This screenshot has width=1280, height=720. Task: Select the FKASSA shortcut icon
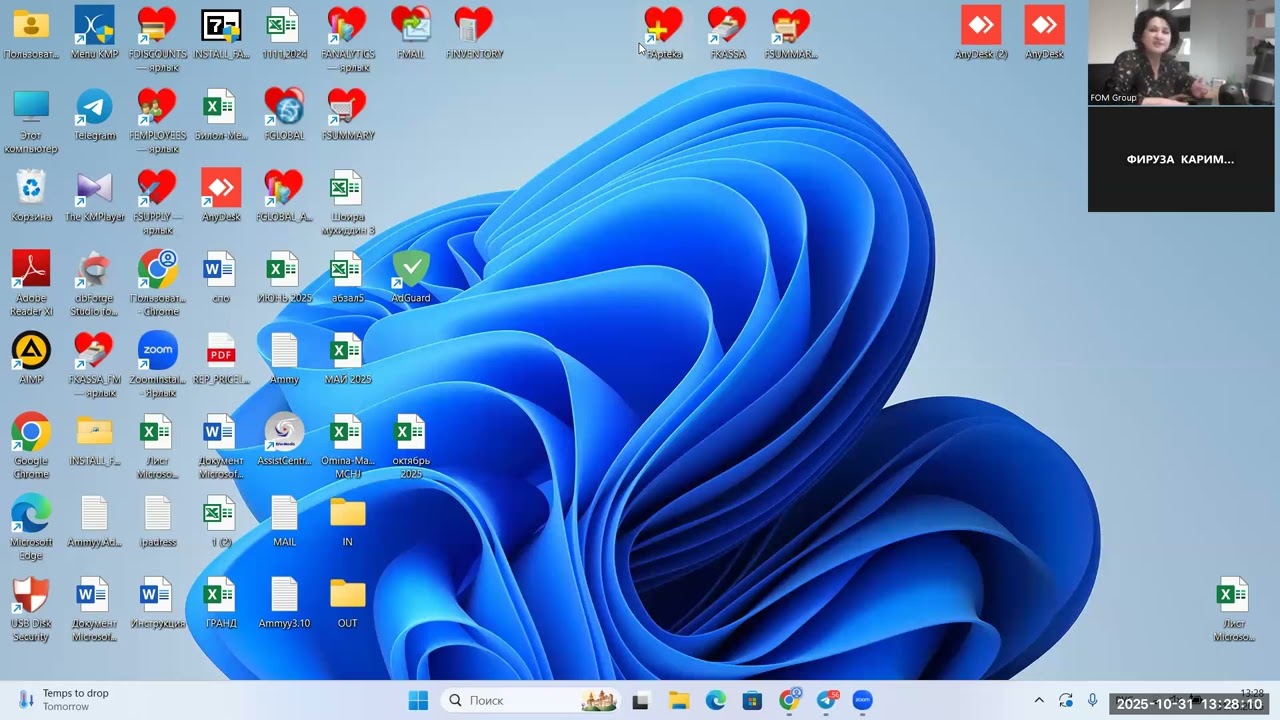point(727,33)
